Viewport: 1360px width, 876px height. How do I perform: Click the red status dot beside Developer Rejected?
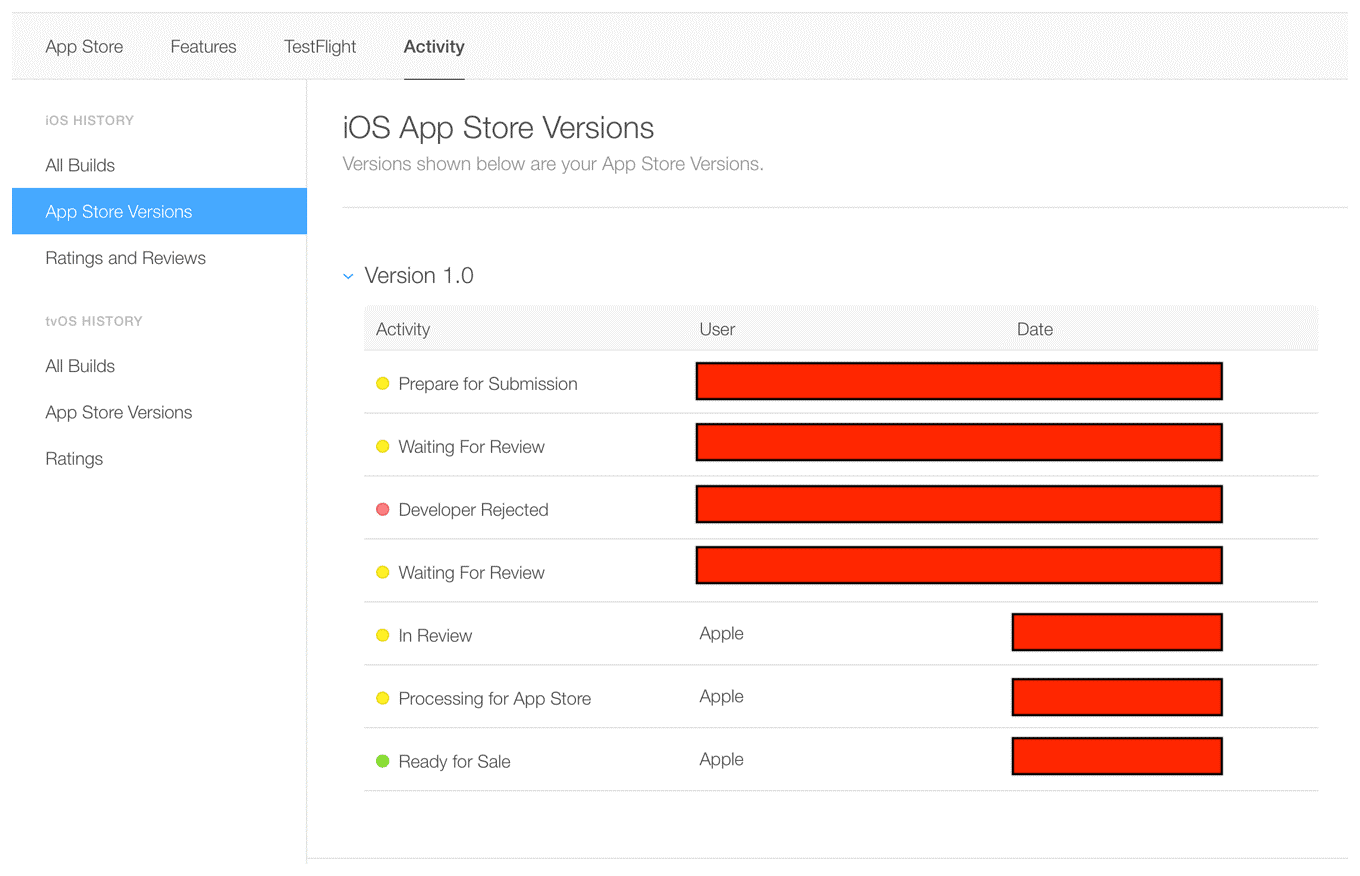383,509
